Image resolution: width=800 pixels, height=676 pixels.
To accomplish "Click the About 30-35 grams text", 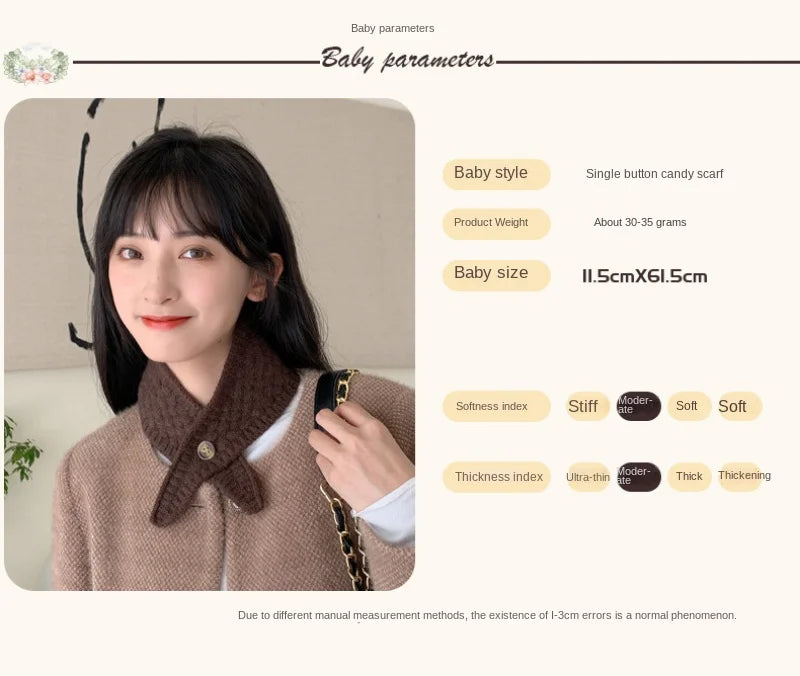I will click(x=640, y=222).
